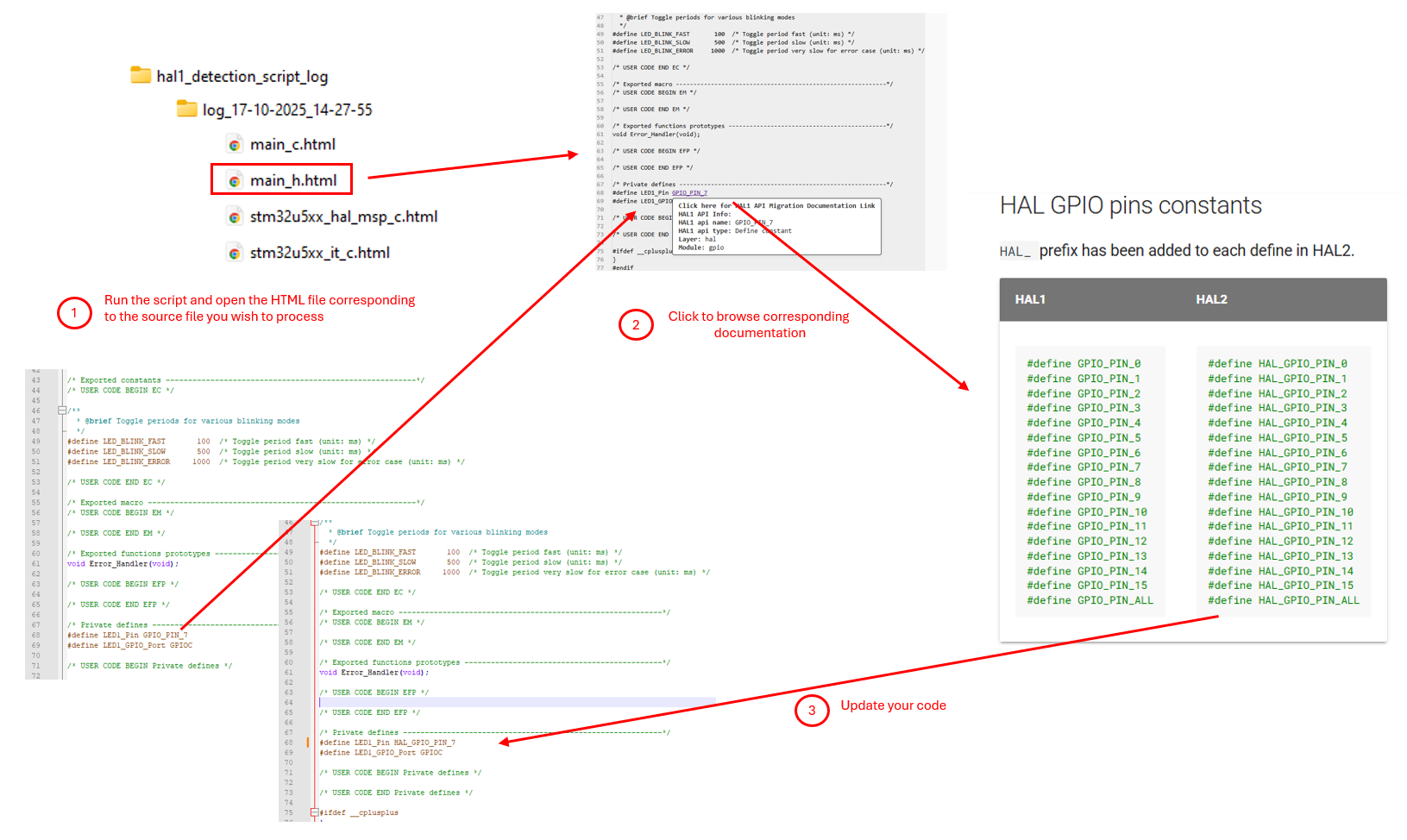This screenshot has height=840, width=1407.
Task: Place cursor on the highlighted empty line 64
Action: (518, 703)
